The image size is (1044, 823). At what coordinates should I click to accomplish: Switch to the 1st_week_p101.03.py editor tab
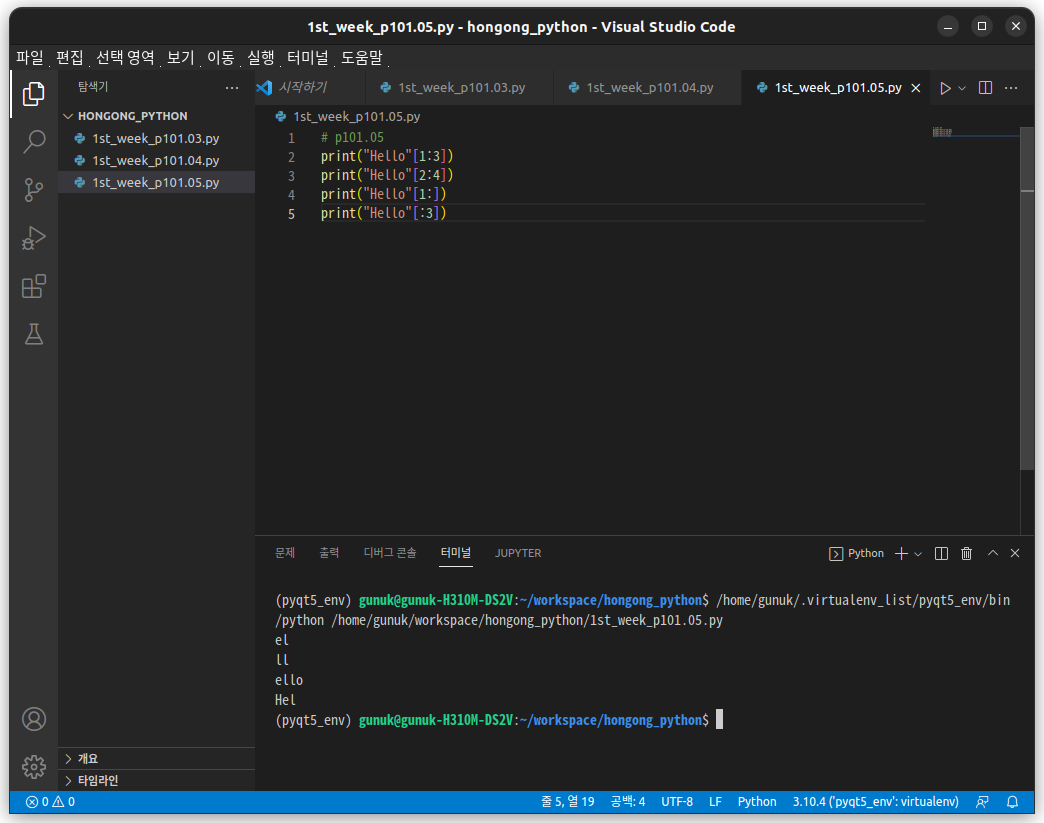[x=461, y=87]
